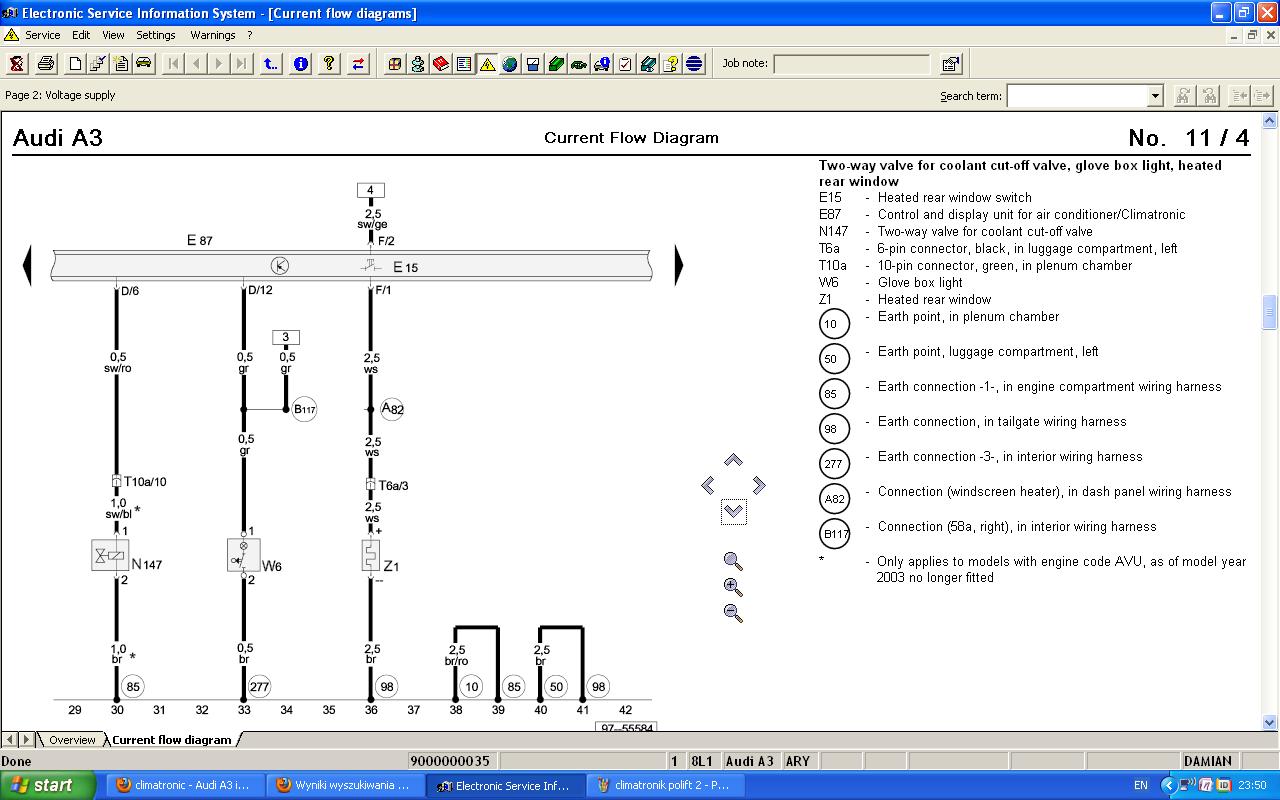Image resolution: width=1280 pixels, height=800 pixels.
Task: Click 'E 15' label in the diagram
Action: (x=405, y=267)
